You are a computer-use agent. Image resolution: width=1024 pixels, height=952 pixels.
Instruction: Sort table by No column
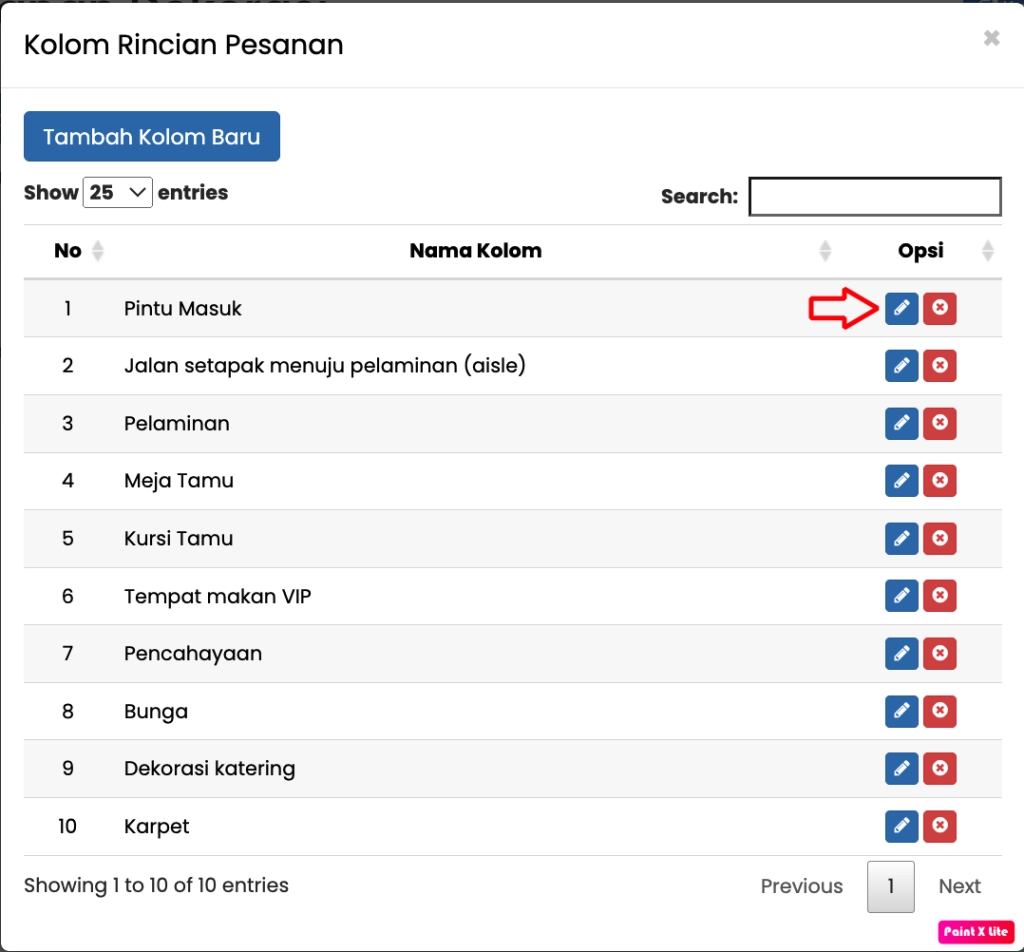[x=68, y=251]
